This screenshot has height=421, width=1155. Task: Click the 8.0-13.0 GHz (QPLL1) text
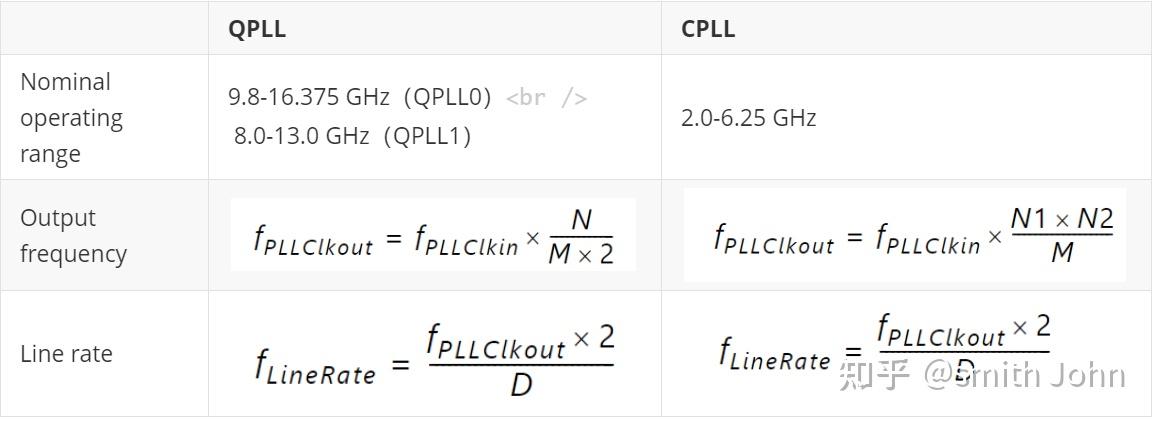tap(352, 136)
